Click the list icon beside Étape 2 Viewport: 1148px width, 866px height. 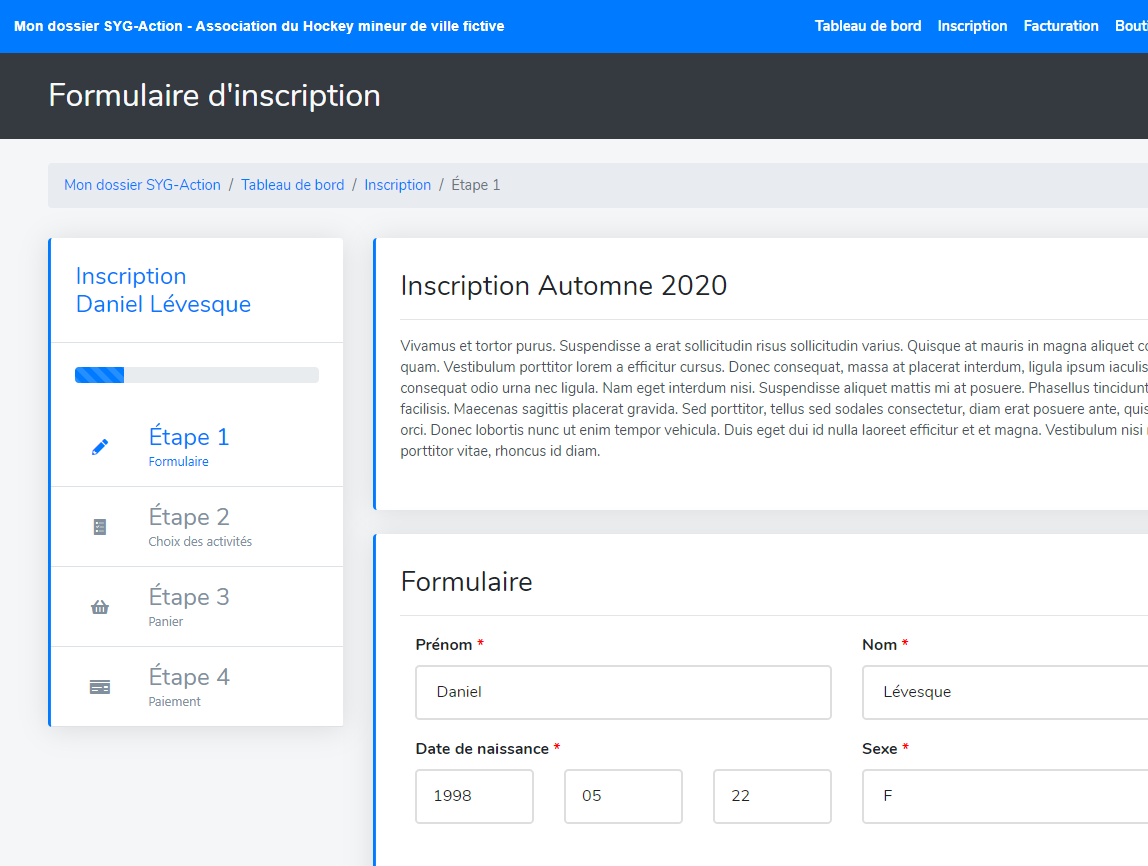click(x=100, y=527)
